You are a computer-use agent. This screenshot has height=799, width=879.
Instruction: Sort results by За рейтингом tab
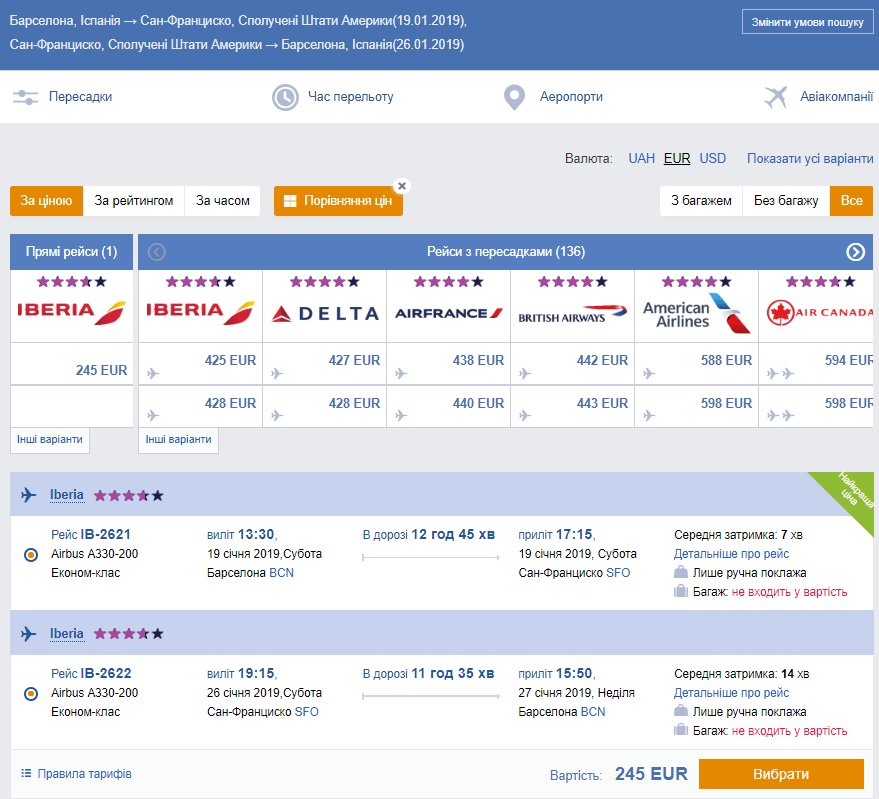coord(134,201)
